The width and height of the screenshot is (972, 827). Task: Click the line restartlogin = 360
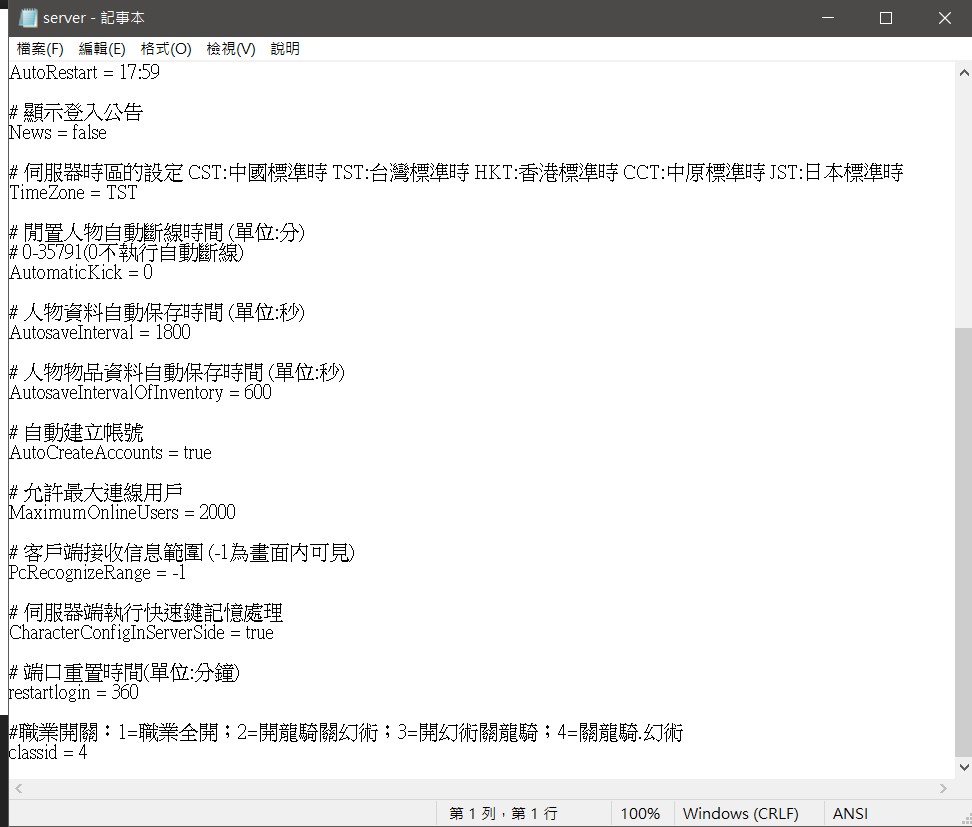pos(74,692)
